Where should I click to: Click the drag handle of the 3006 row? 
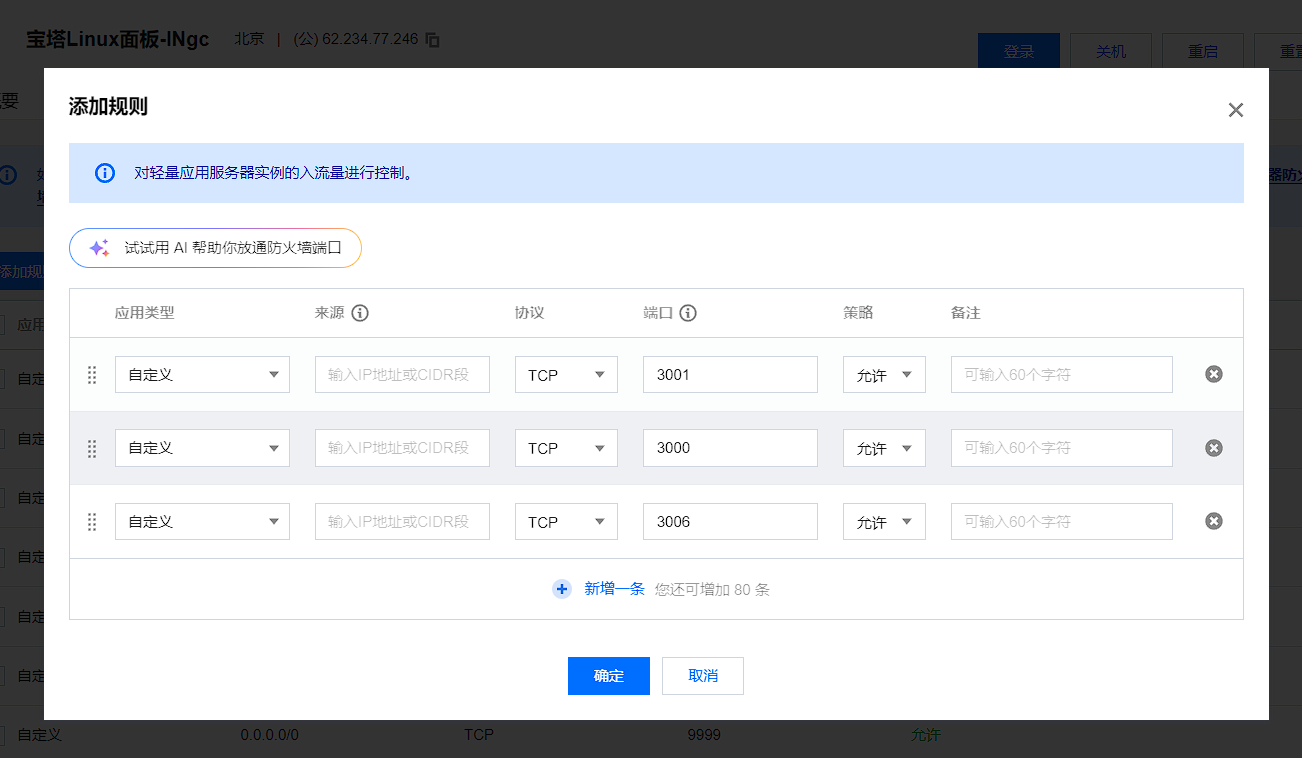pos(92,522)
